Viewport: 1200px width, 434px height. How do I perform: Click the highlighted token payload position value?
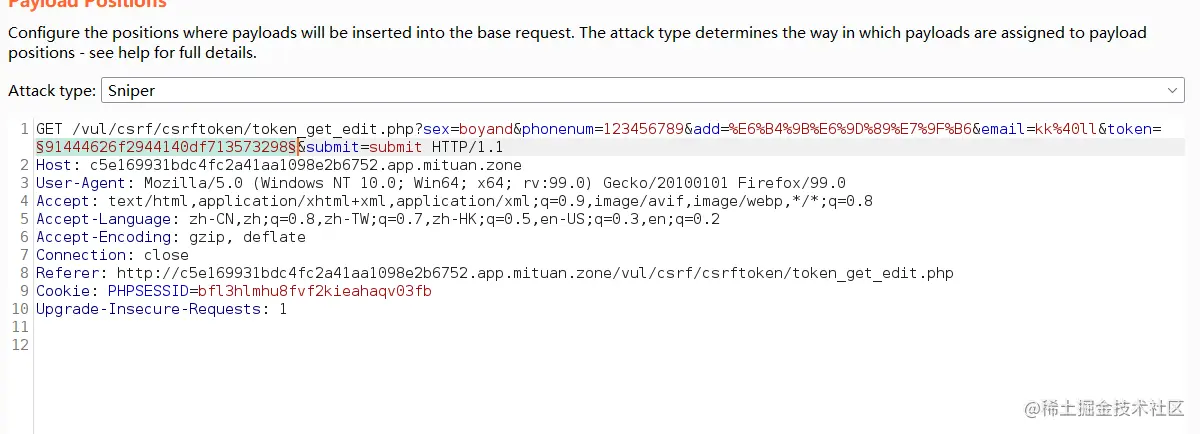pos(165,147)
